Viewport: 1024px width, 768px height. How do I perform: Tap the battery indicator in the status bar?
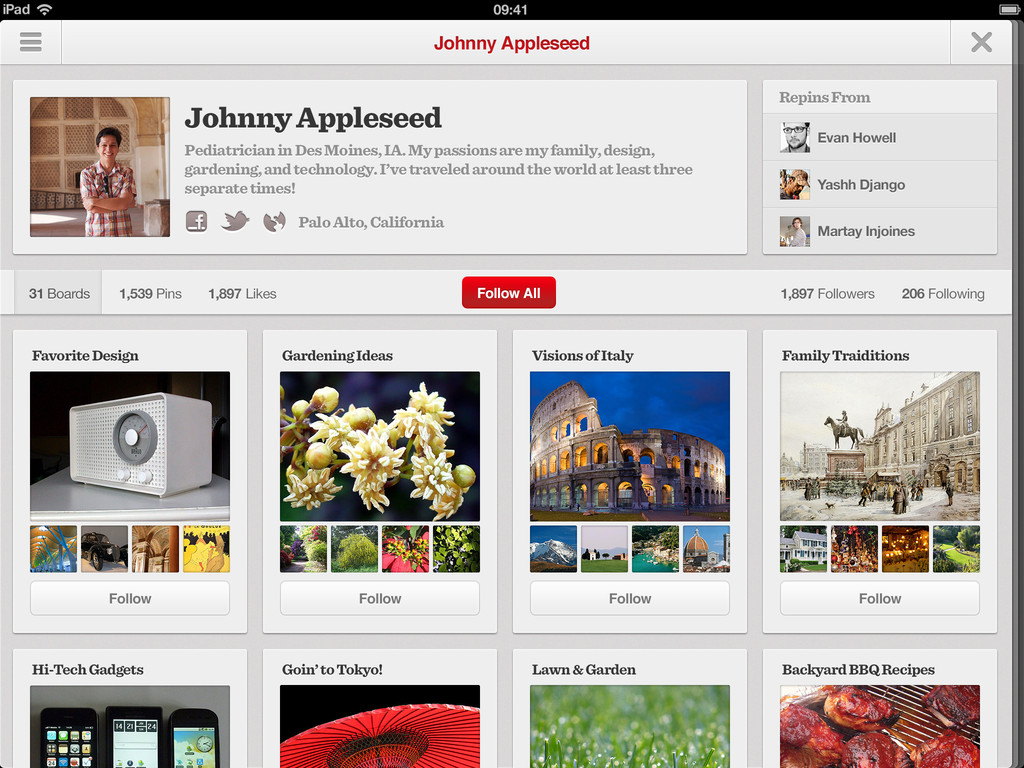pos(1008,10)
